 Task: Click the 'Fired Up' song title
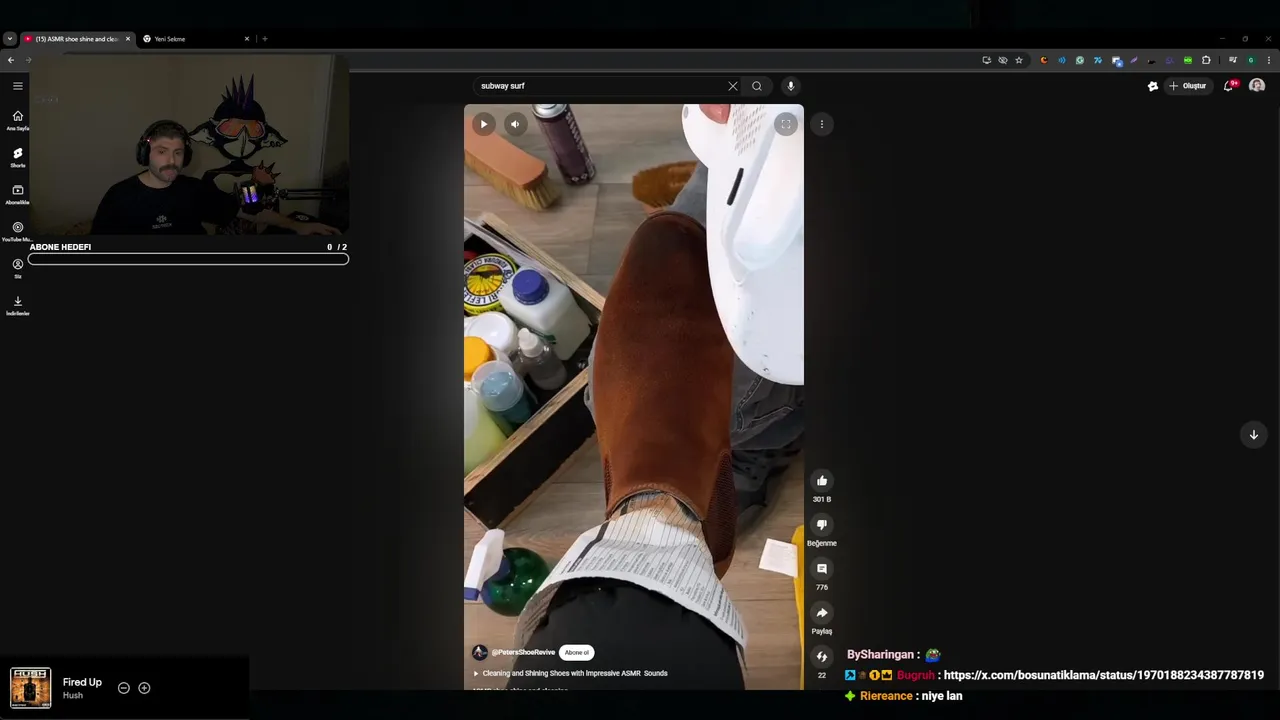click(x=82, y=682)
